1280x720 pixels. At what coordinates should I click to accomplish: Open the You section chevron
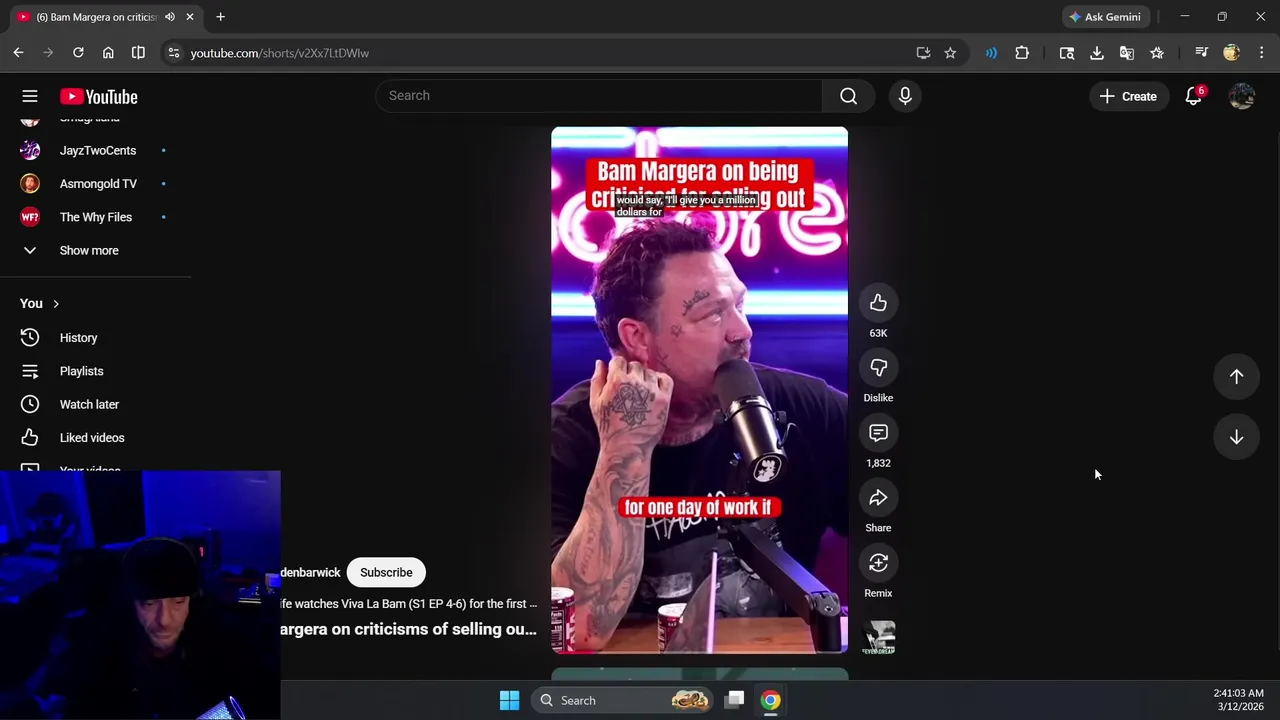click(x=56, y=304)
